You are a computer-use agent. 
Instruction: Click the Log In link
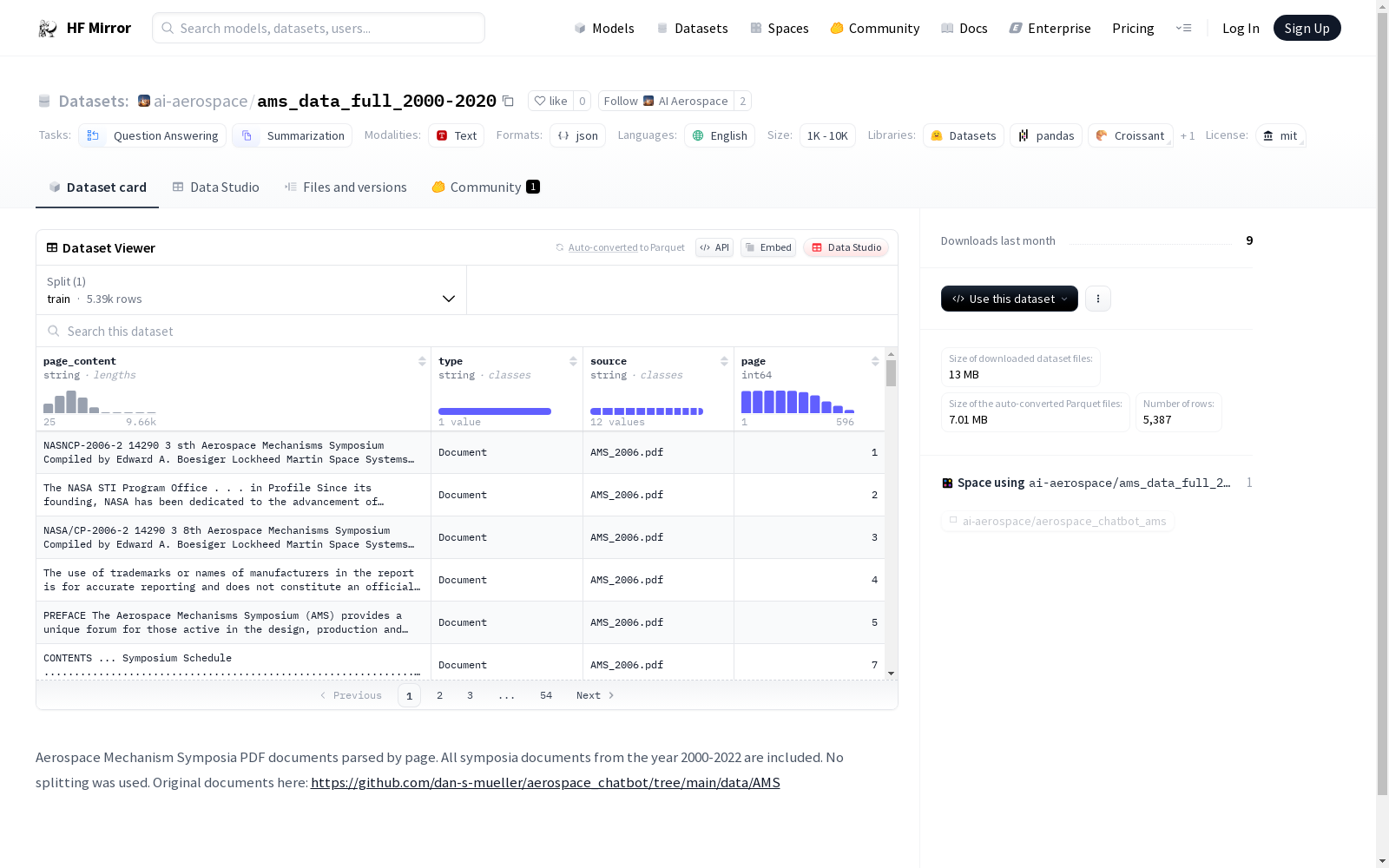coord(1241,29)
